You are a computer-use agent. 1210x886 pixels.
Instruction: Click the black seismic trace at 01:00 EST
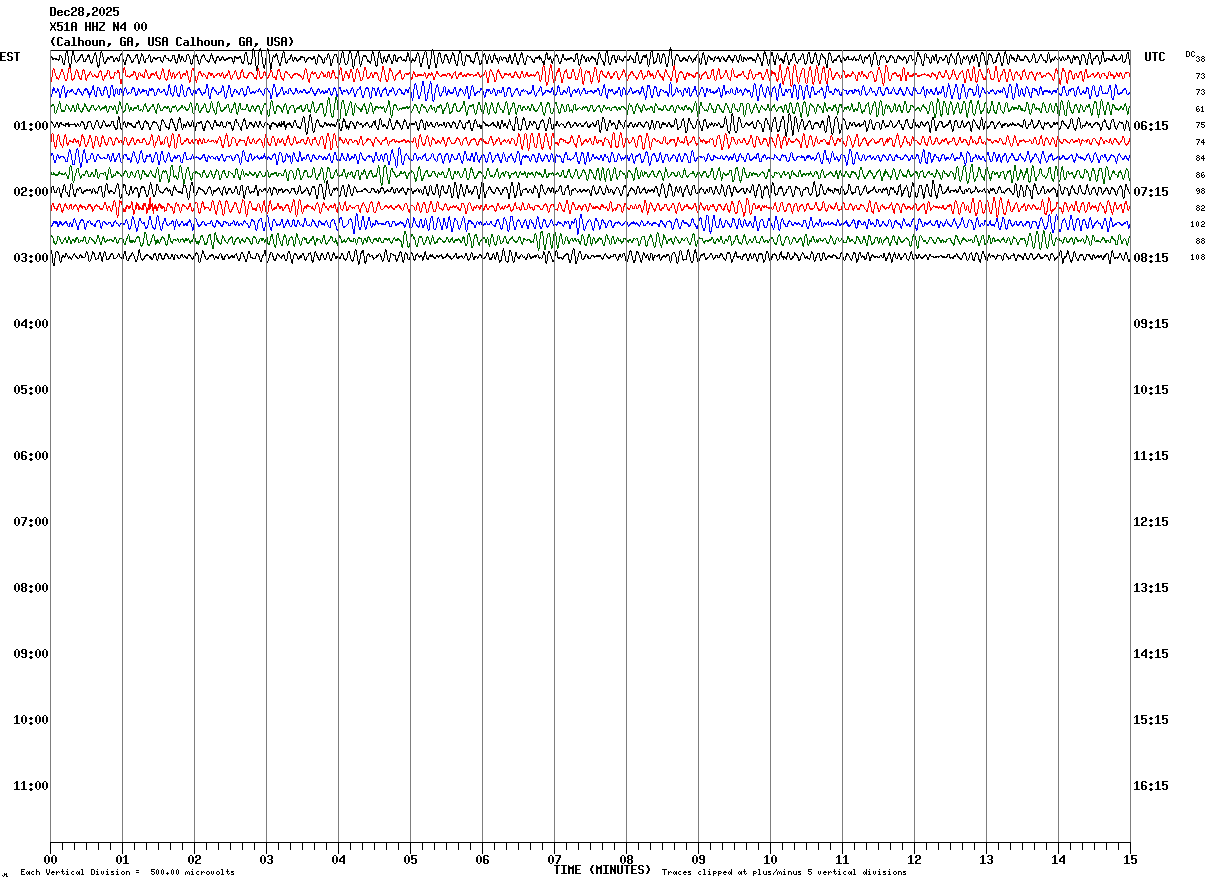click(590, 124)
